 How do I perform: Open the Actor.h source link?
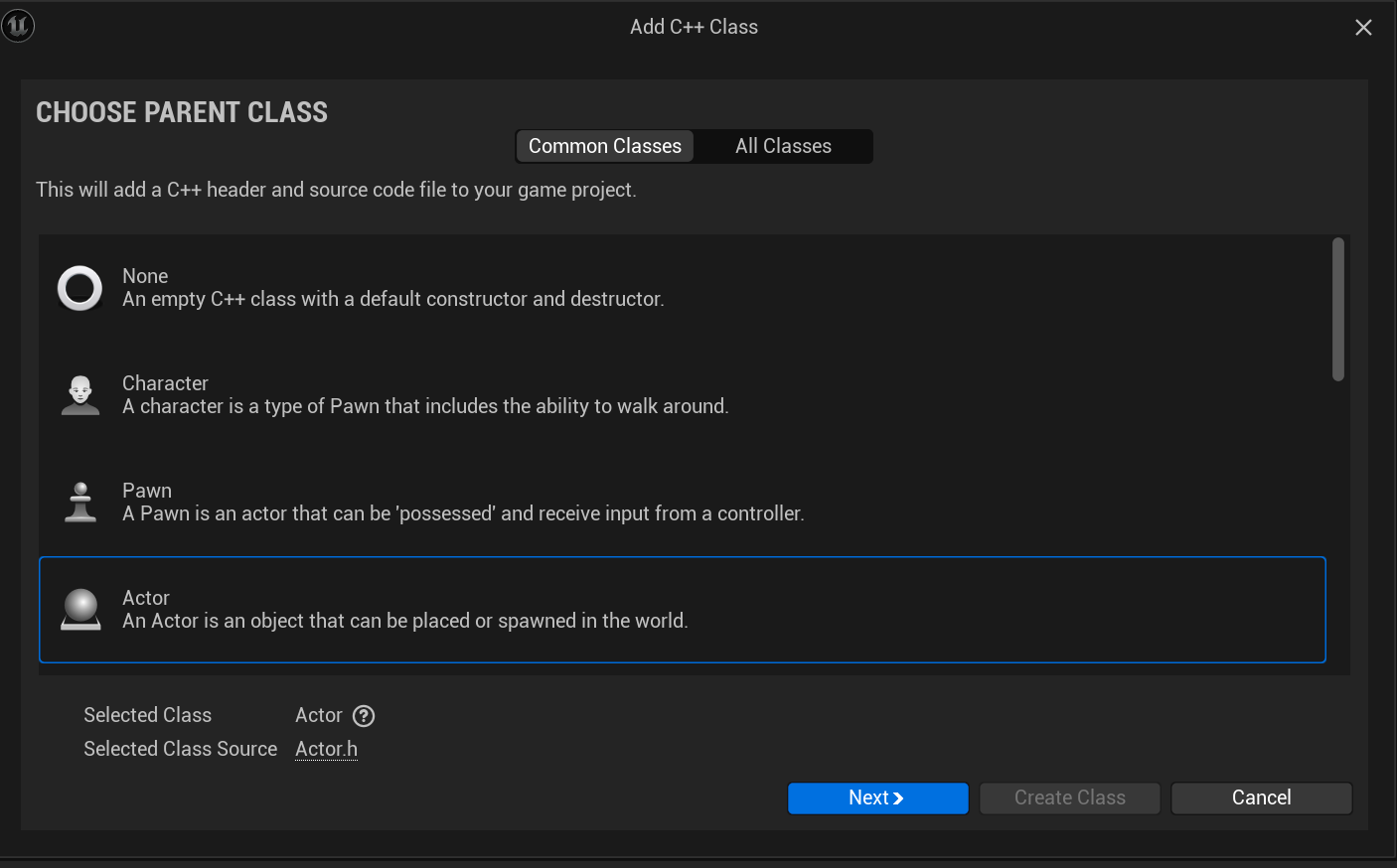click(x=326, y=749)
